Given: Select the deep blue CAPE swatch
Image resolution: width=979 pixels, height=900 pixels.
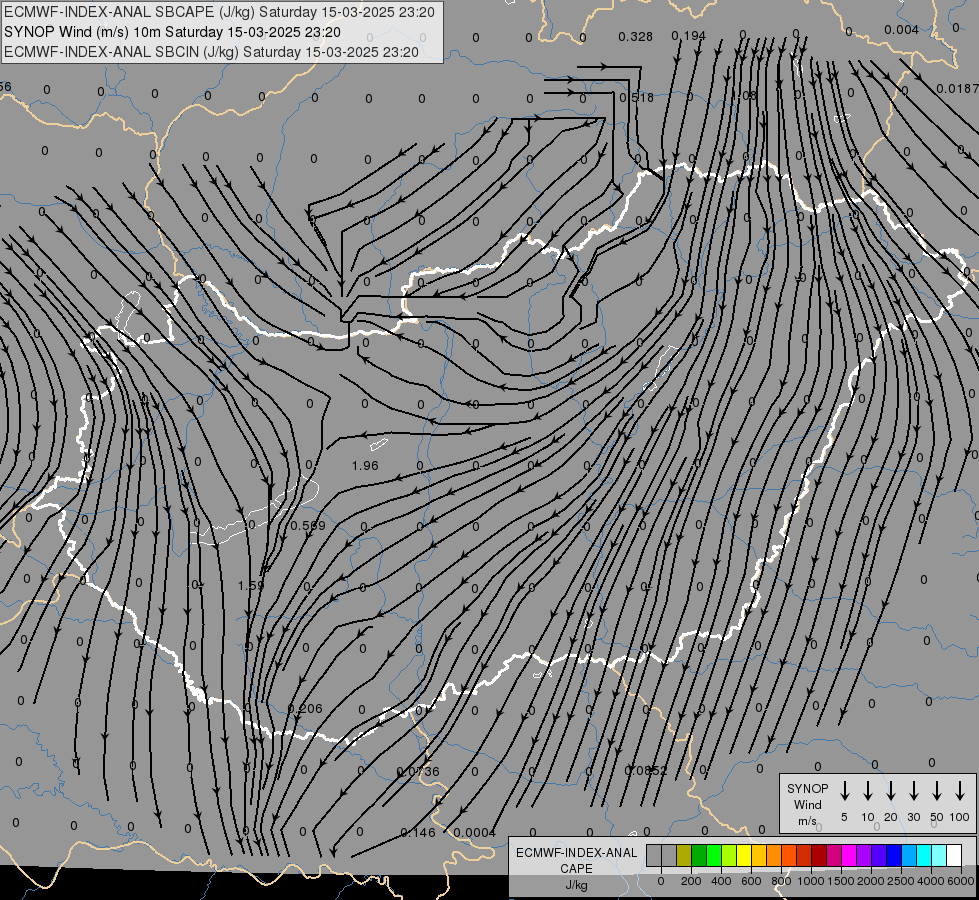Looking at the screenshot, I should 895,855.
